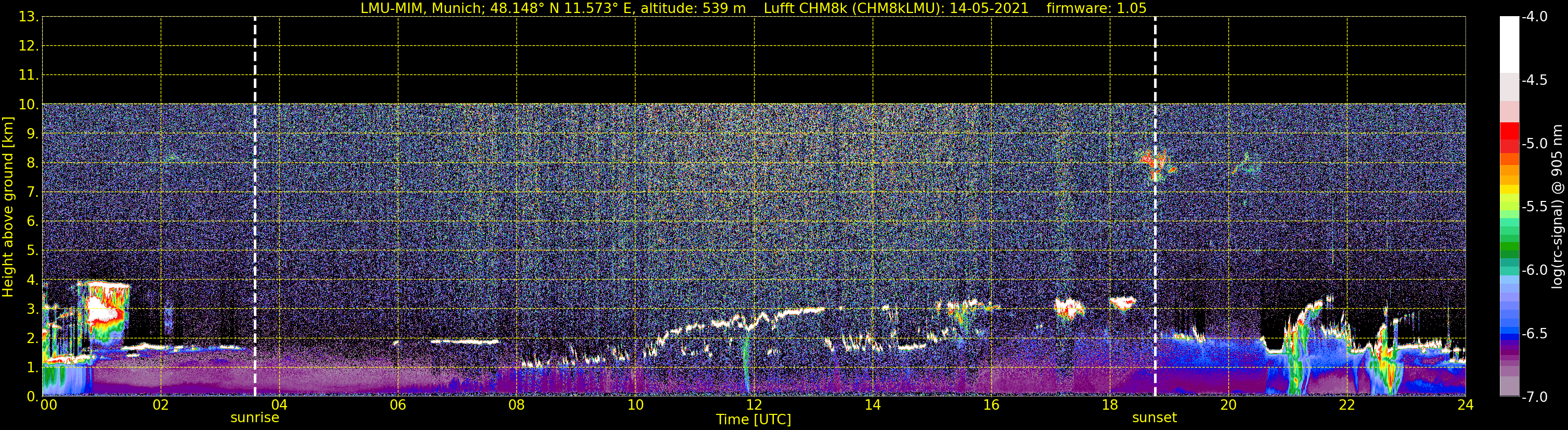Click the "18" tick on the time axis

tap(1110, 405)
